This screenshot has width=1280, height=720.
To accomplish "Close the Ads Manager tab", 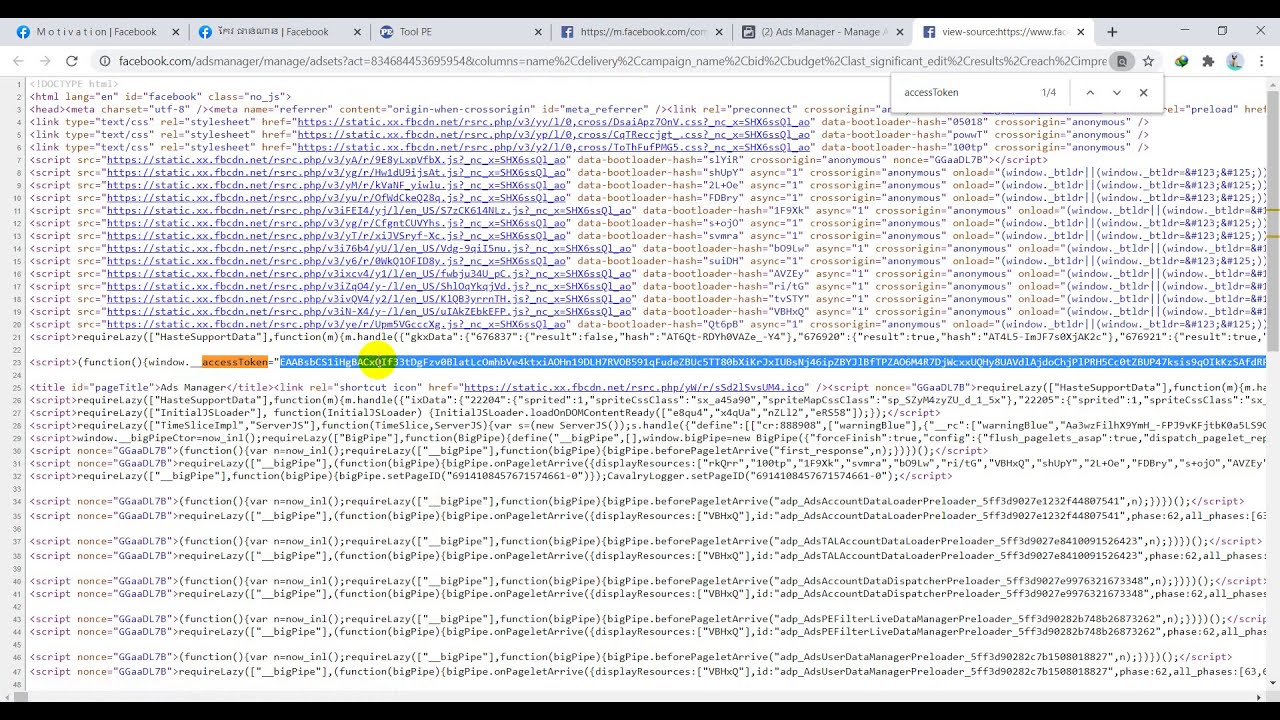I will click(x=900, y=32).
